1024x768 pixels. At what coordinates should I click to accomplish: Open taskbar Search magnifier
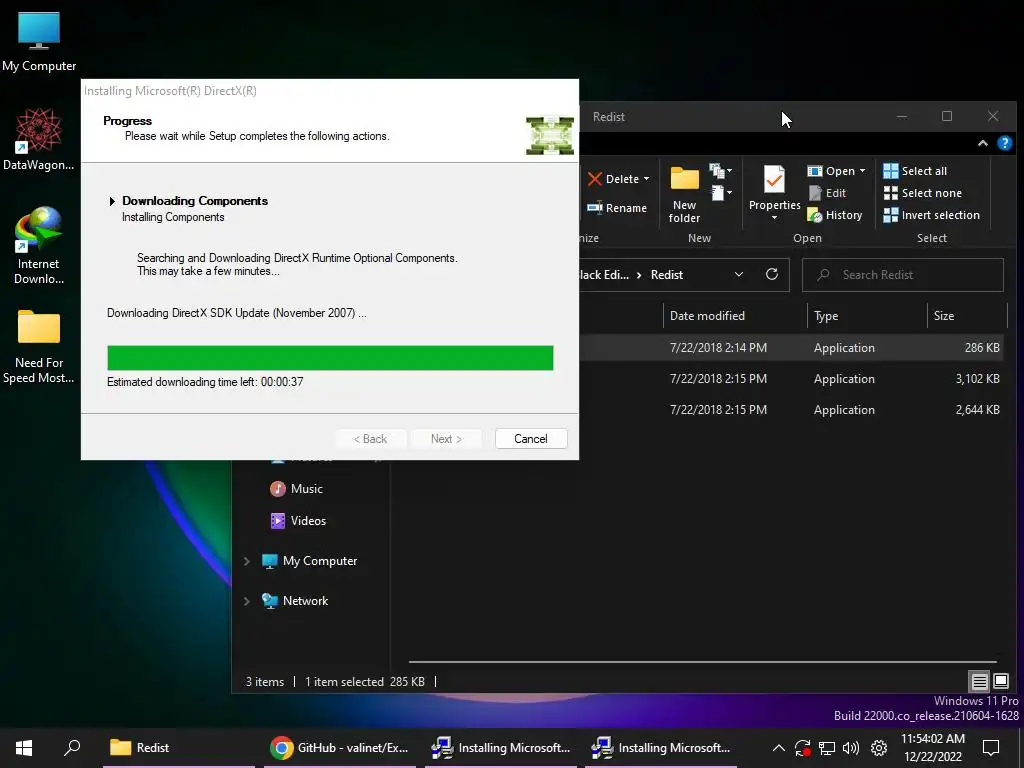pyautogui.click(x=72, y=748)
